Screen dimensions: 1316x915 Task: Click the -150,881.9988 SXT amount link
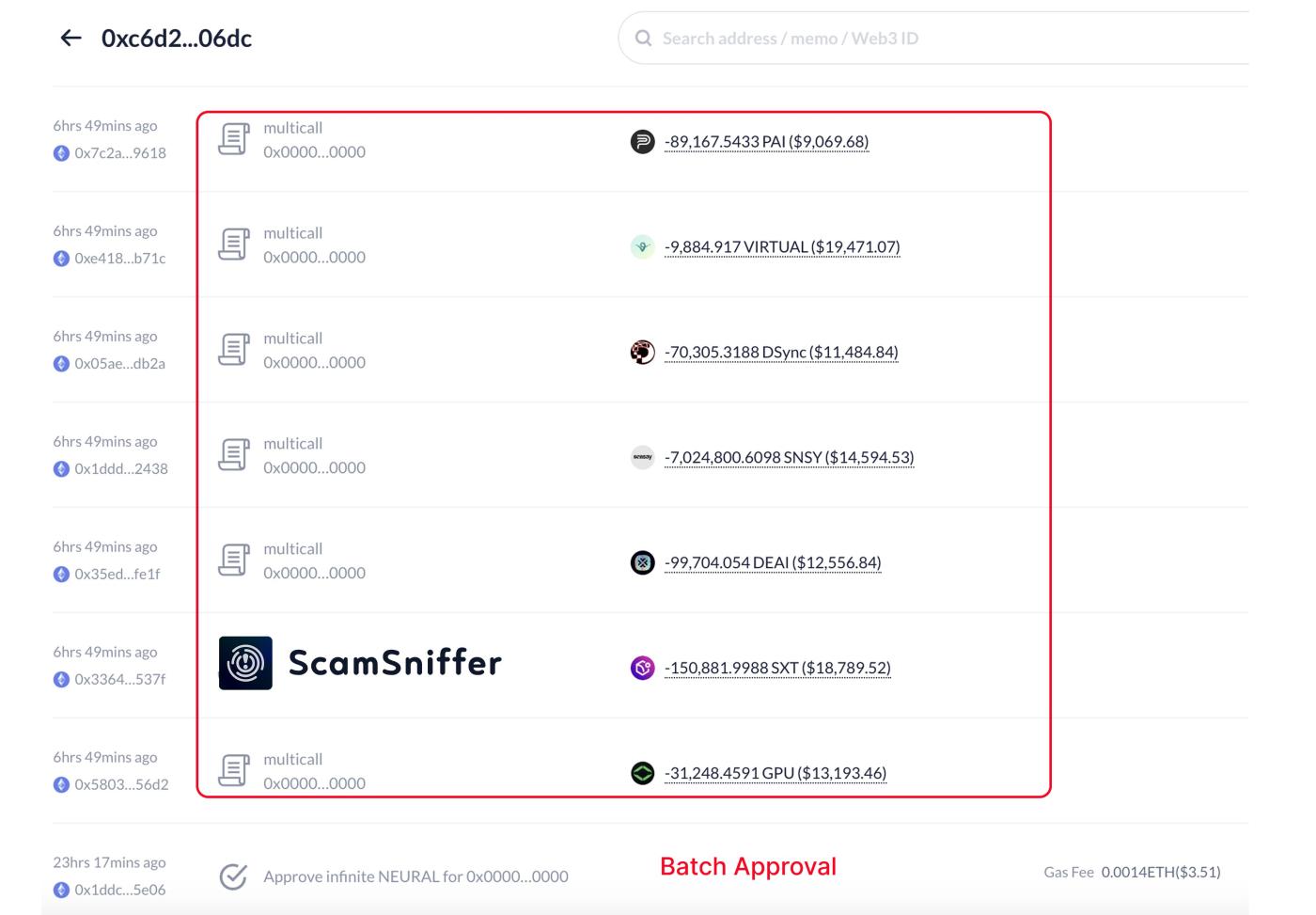tap(777, 668)
